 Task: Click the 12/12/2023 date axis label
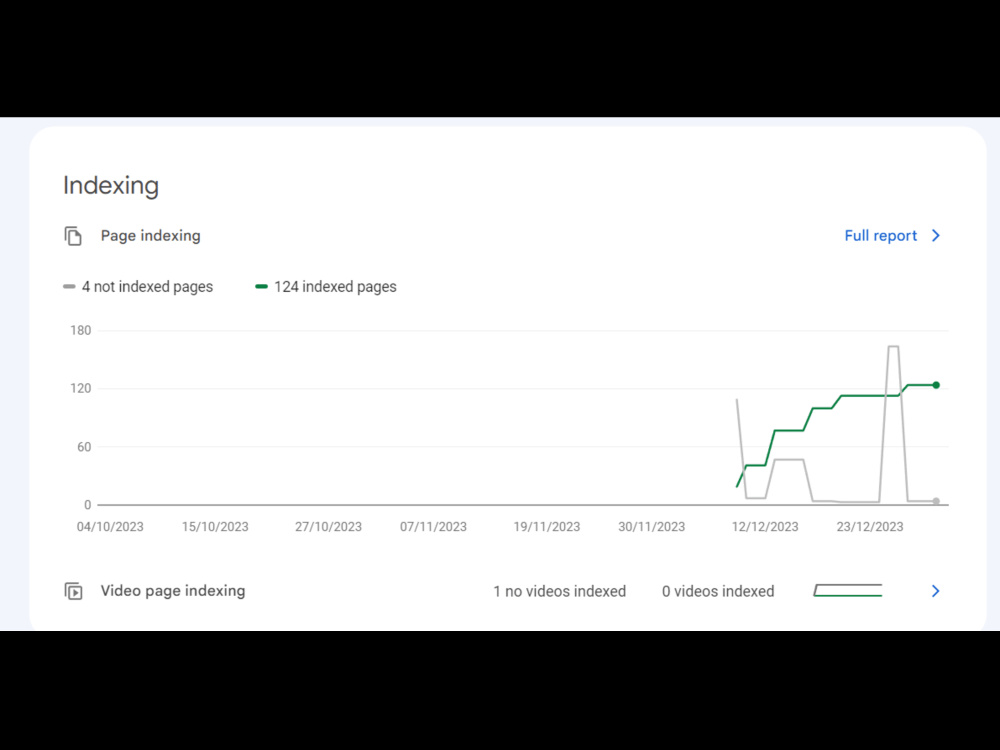765,527
